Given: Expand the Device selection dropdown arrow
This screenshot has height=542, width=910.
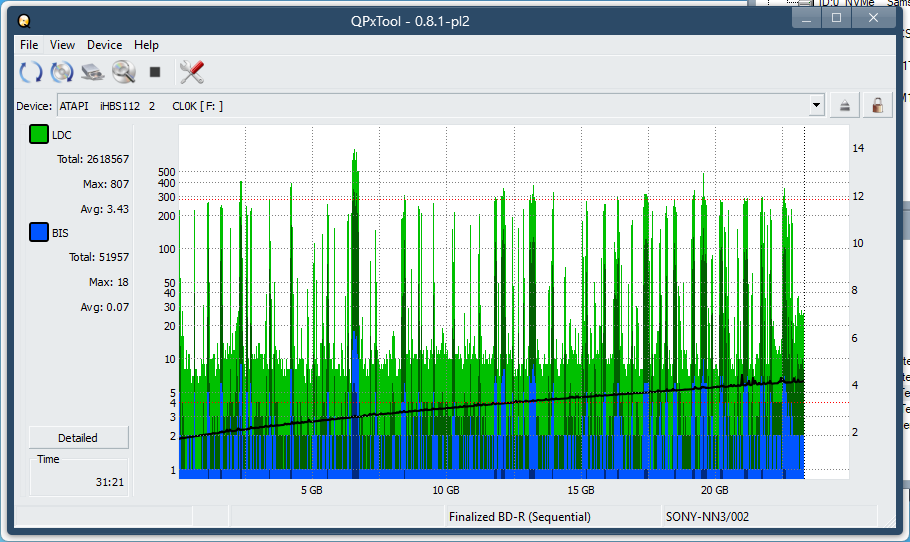Looking at the screenshot, I should pyautogui.click(x=817, y=106).
